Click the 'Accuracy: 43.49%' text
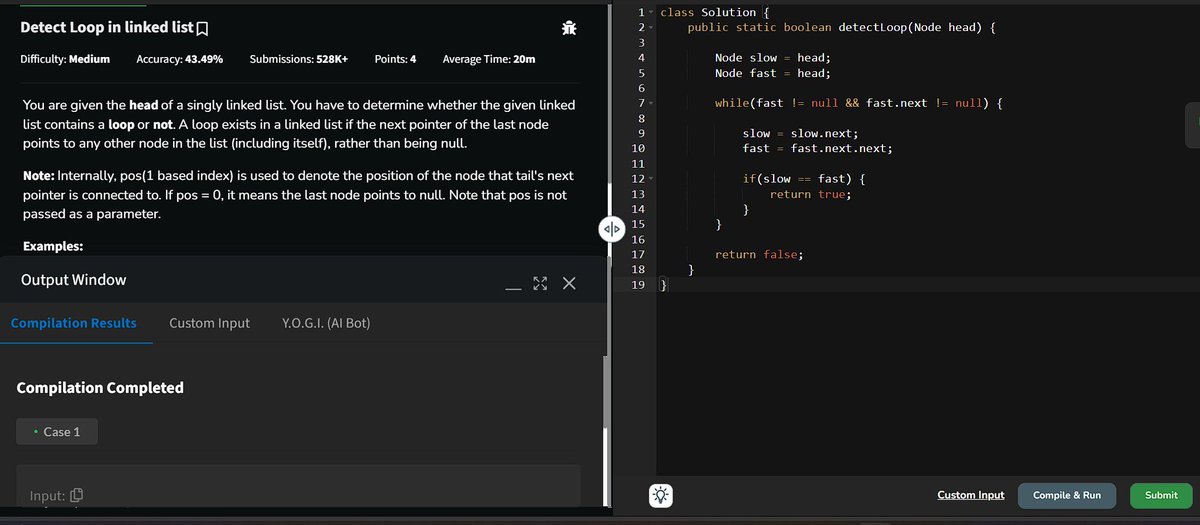Image resolution: width=1200 pixels, height=525 pixels. 179,59
